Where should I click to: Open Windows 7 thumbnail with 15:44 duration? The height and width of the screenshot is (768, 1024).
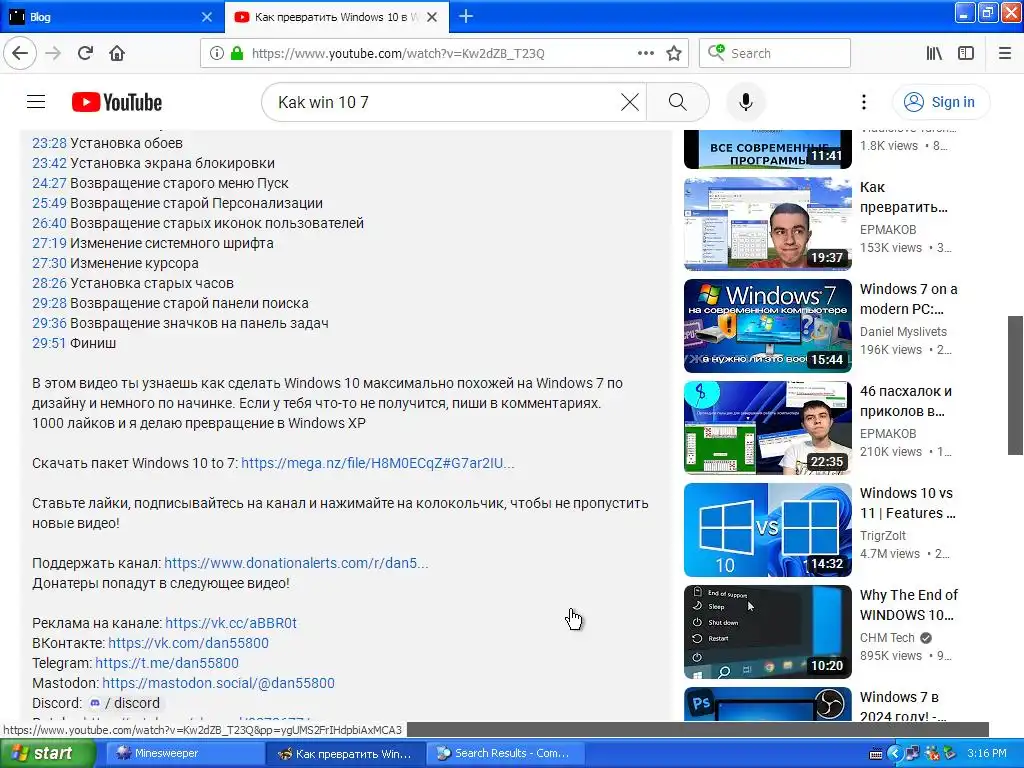[x=767, y=326]
